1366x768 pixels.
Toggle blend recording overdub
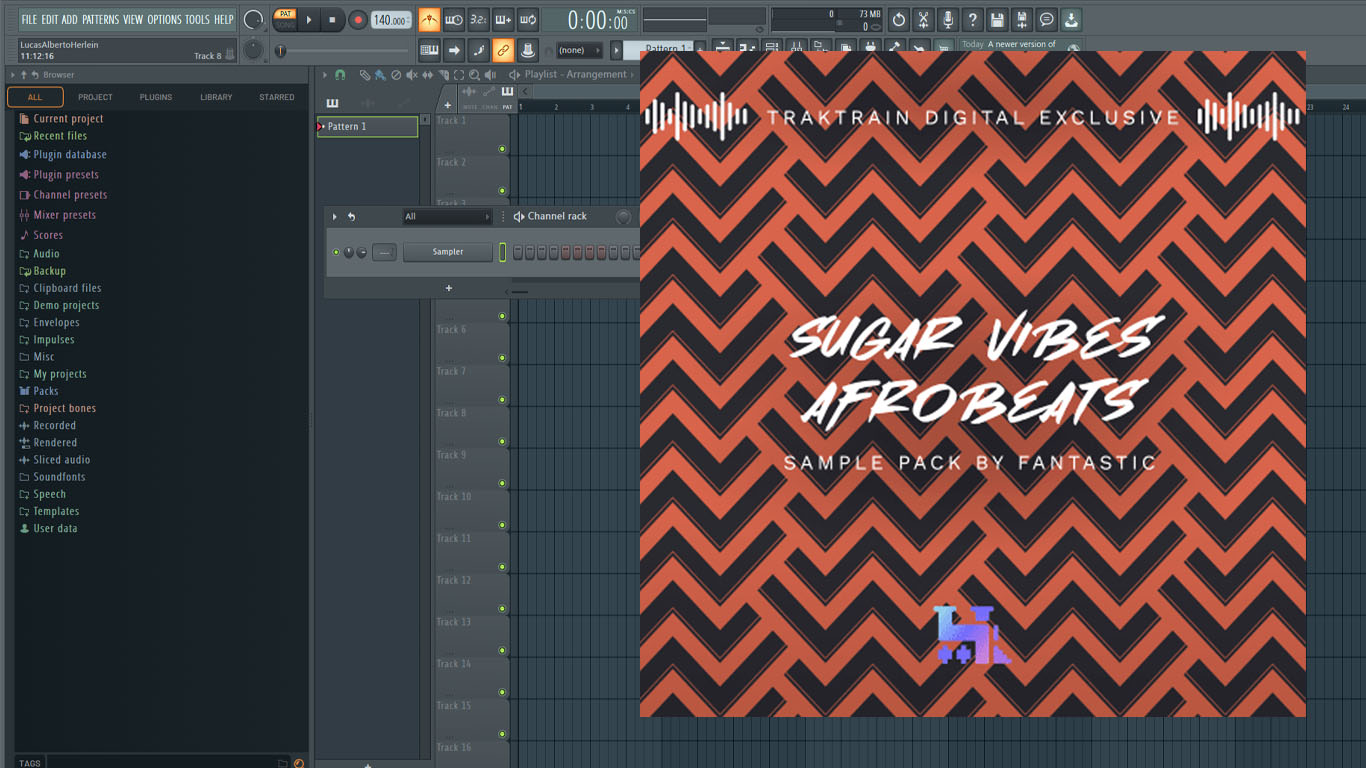pos(503,20)
